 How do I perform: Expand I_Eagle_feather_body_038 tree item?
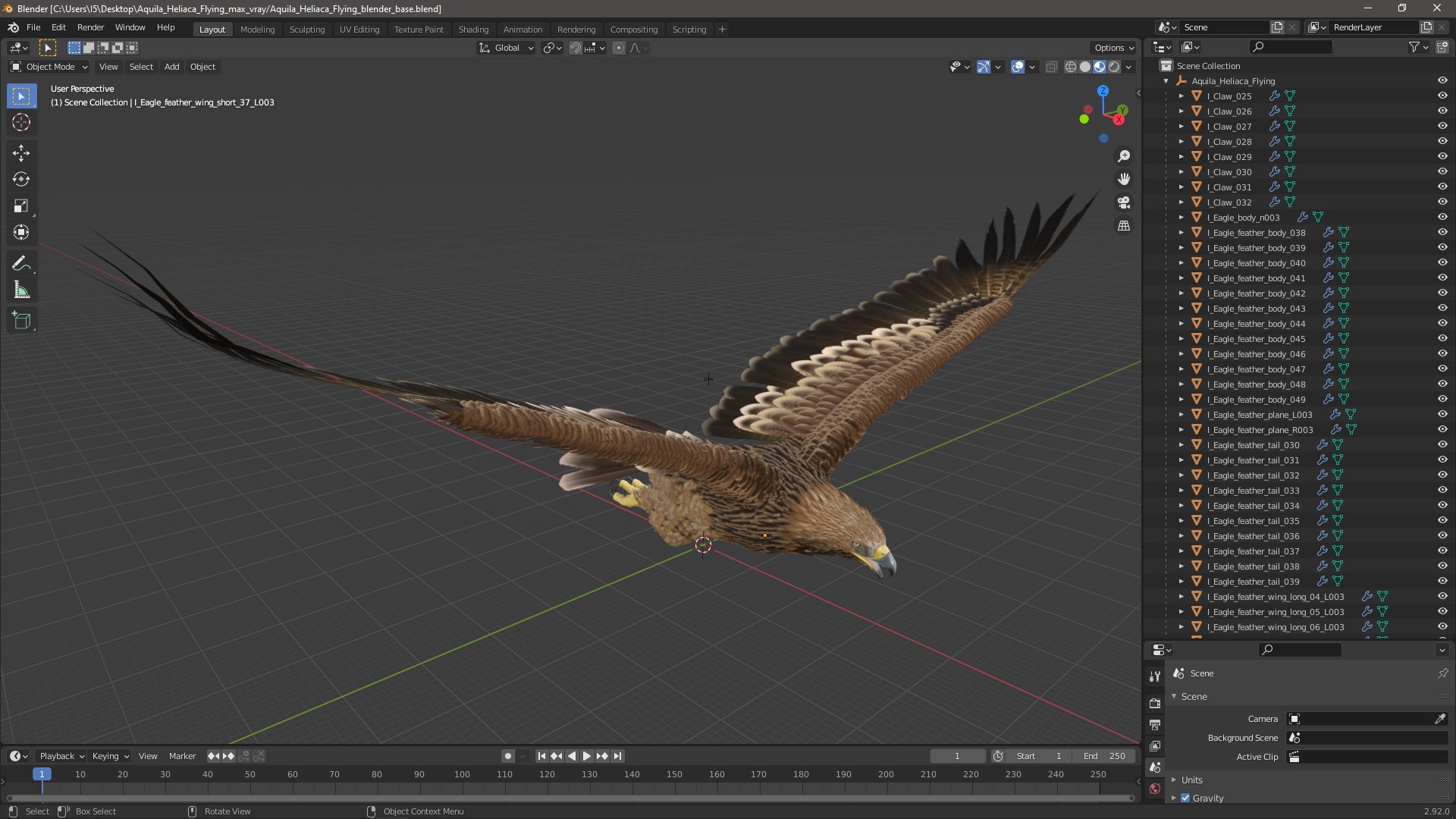click(x=1181, y=233)
